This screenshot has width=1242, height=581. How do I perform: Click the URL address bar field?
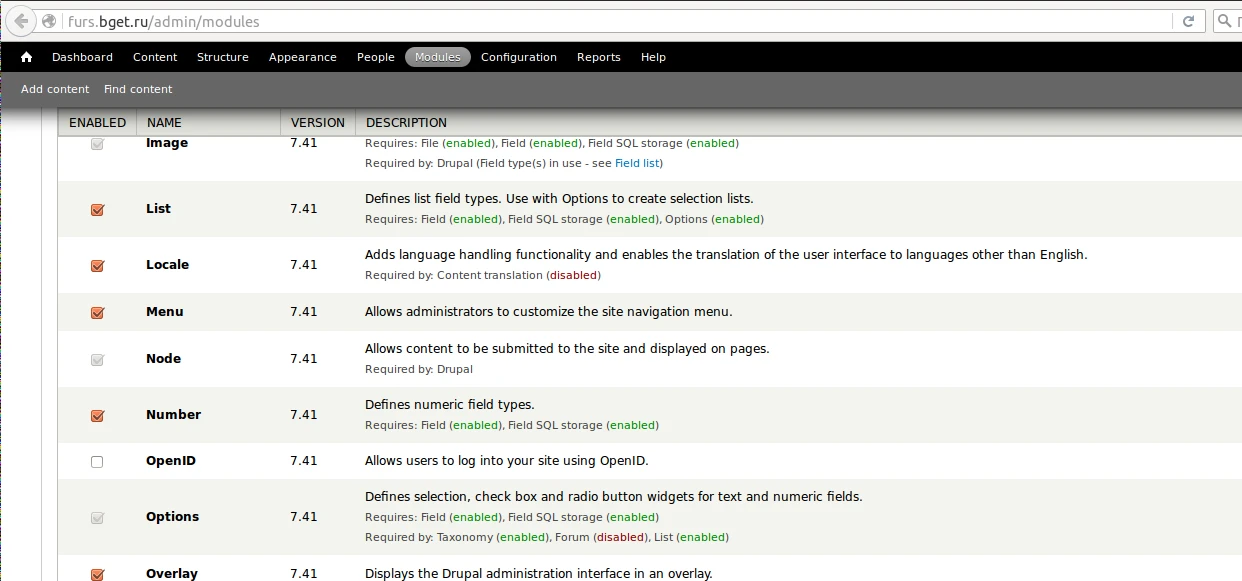[x=600, y=21]
